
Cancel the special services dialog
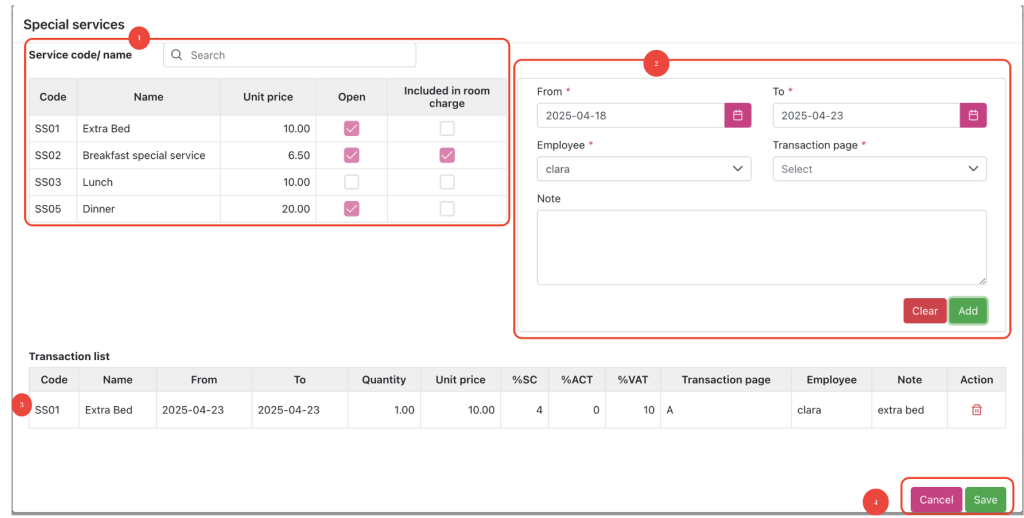pyautogui.click(x=936, y=500)
